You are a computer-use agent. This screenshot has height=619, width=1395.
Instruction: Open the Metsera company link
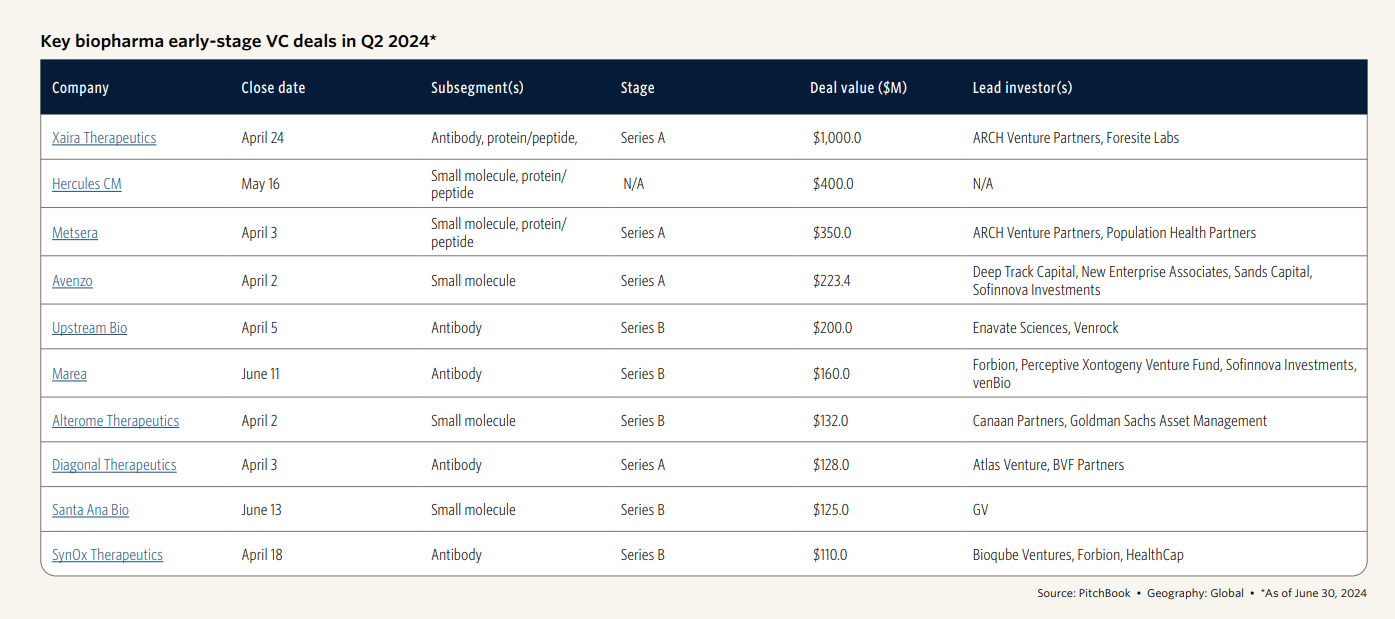[x=75, y=233]
